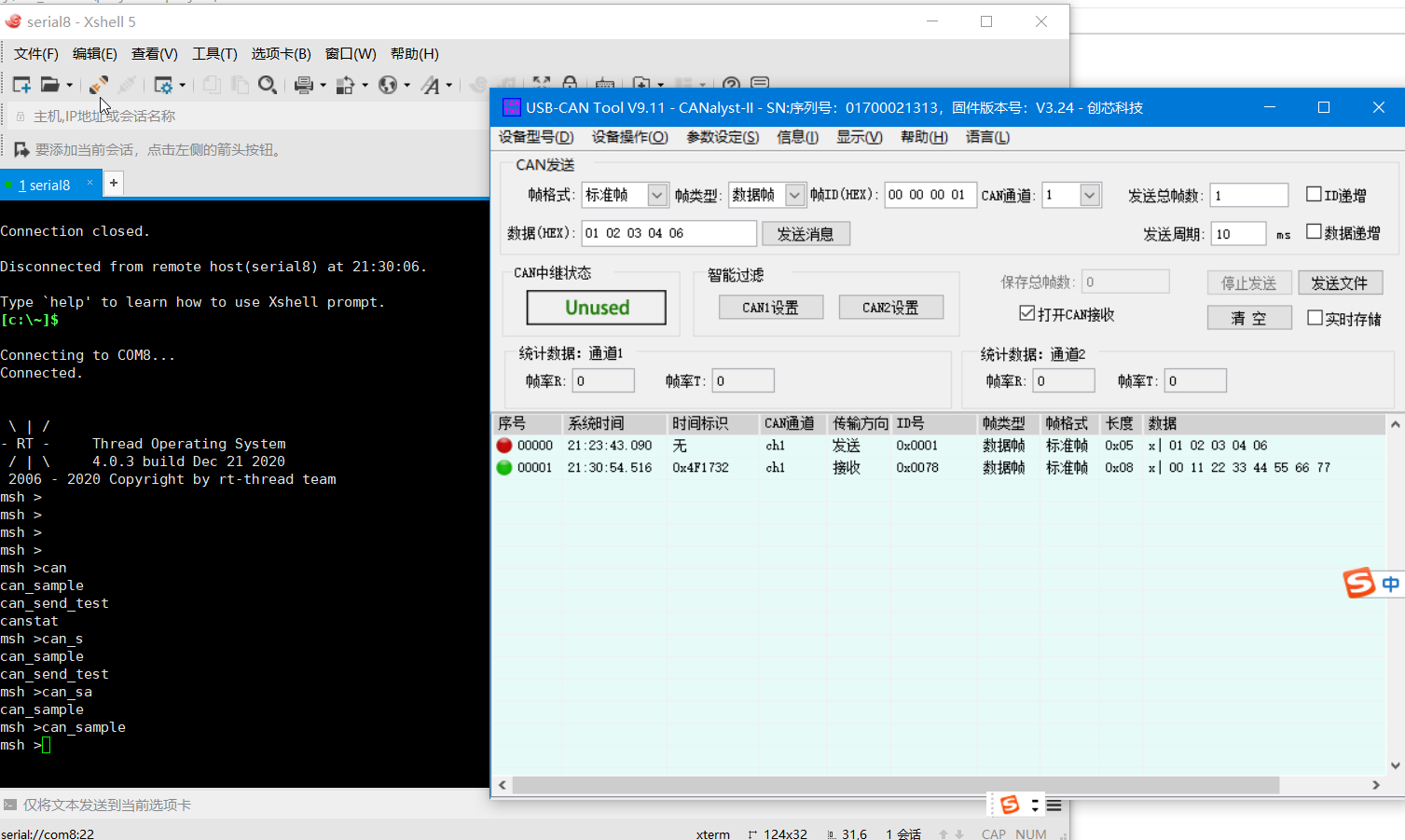
Task: Click the Find magnifier icon in Xshell
Action: pos(268,85)
